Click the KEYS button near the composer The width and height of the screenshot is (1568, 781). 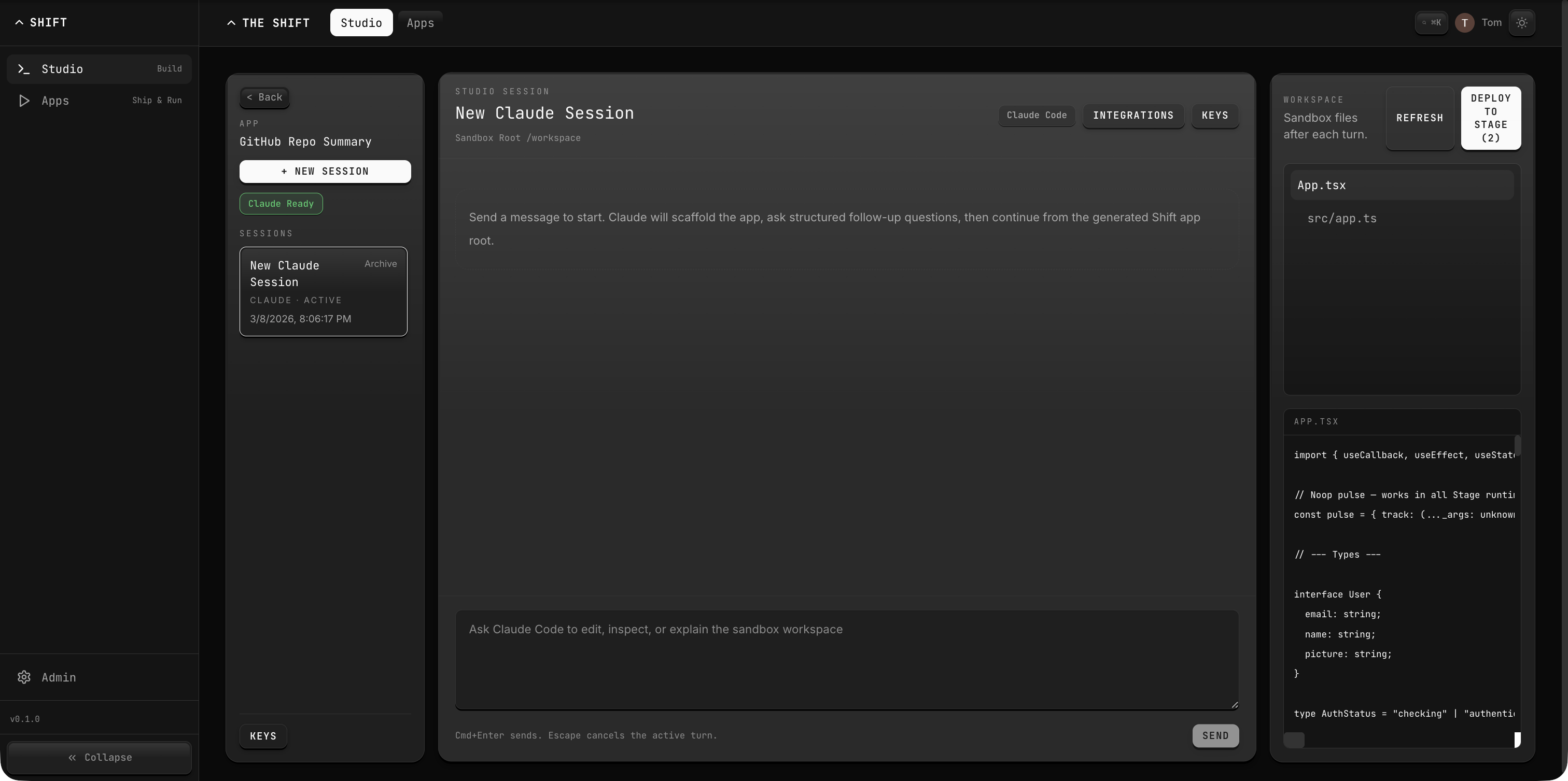(263, 736)
